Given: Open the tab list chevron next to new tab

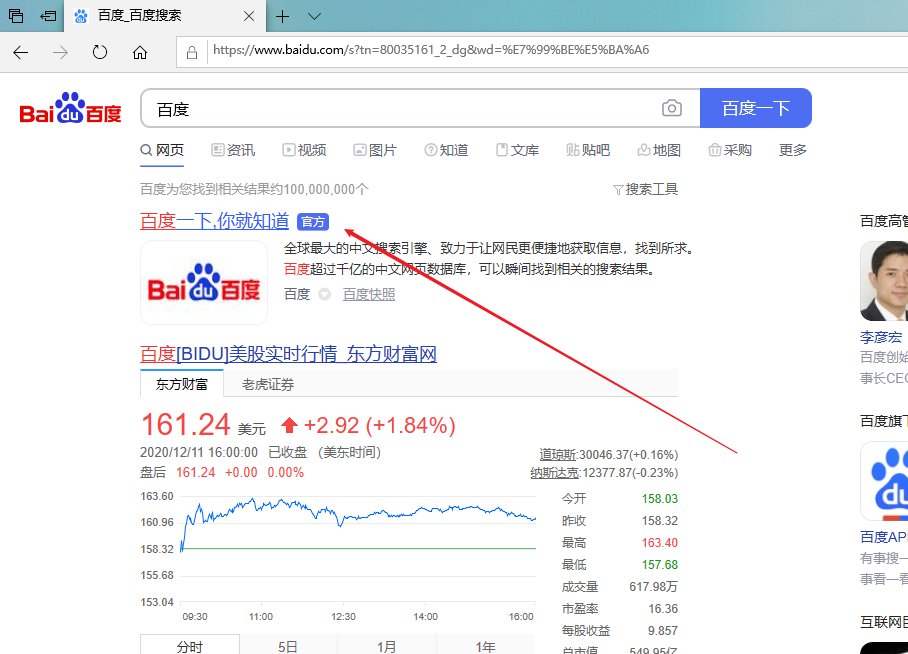Looking at the screenshot, I should [314, 17].
